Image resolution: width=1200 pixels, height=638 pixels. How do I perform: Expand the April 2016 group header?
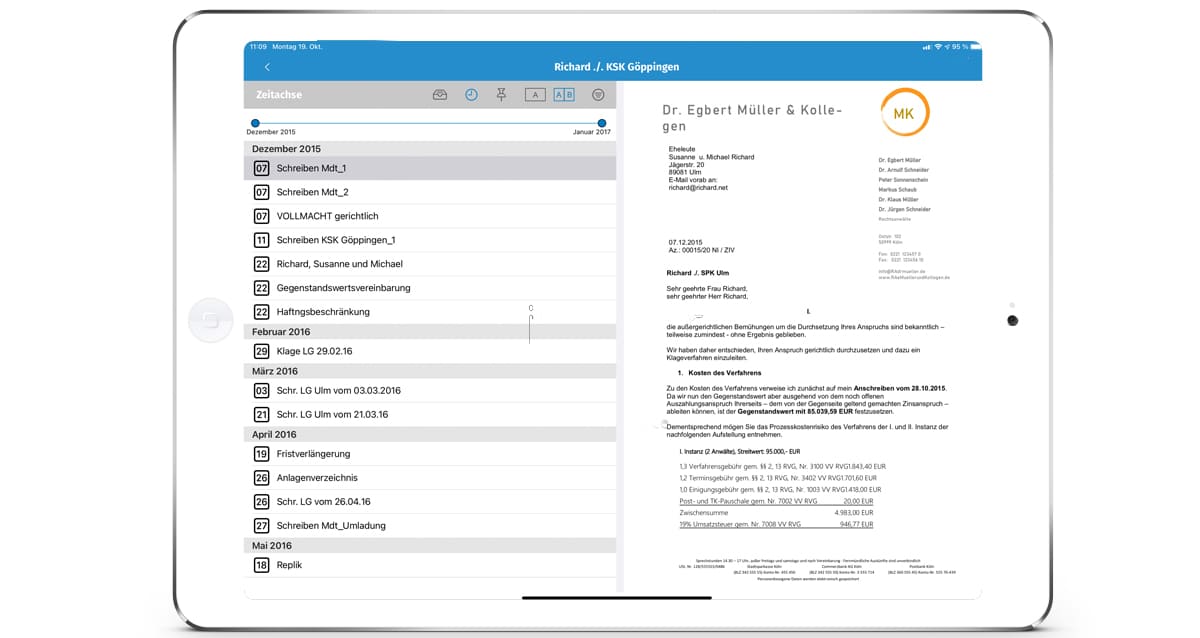point(429,435)
